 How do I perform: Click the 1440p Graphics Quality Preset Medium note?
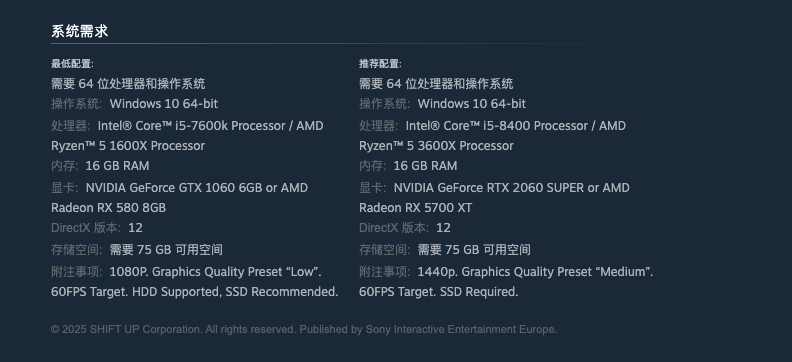(x=535, y=272)
